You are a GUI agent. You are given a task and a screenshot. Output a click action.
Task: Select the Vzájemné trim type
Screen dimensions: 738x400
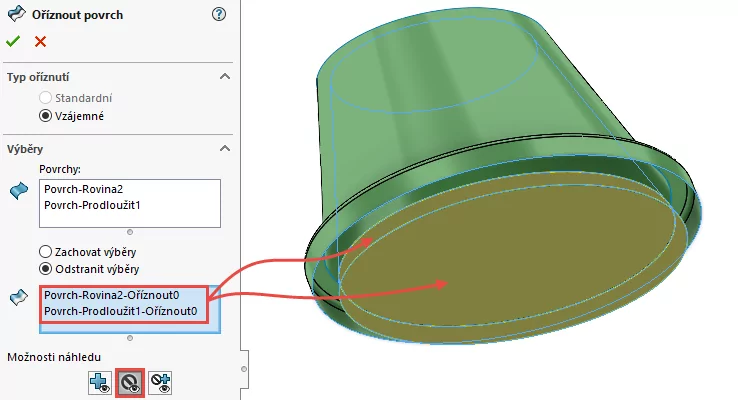(x=45, y=116)
